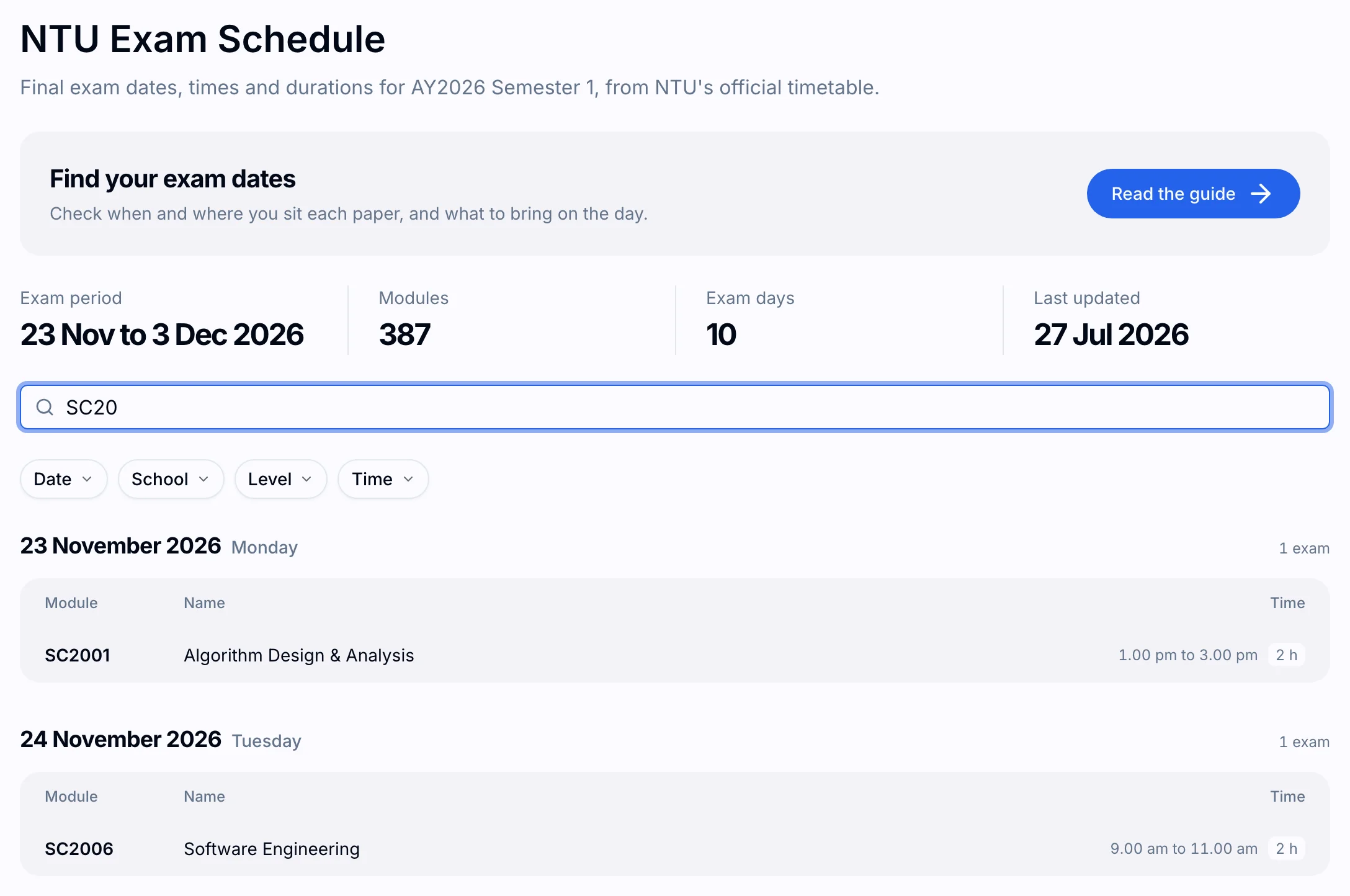Select the SC2006 module code

click(x=79, y=849)
